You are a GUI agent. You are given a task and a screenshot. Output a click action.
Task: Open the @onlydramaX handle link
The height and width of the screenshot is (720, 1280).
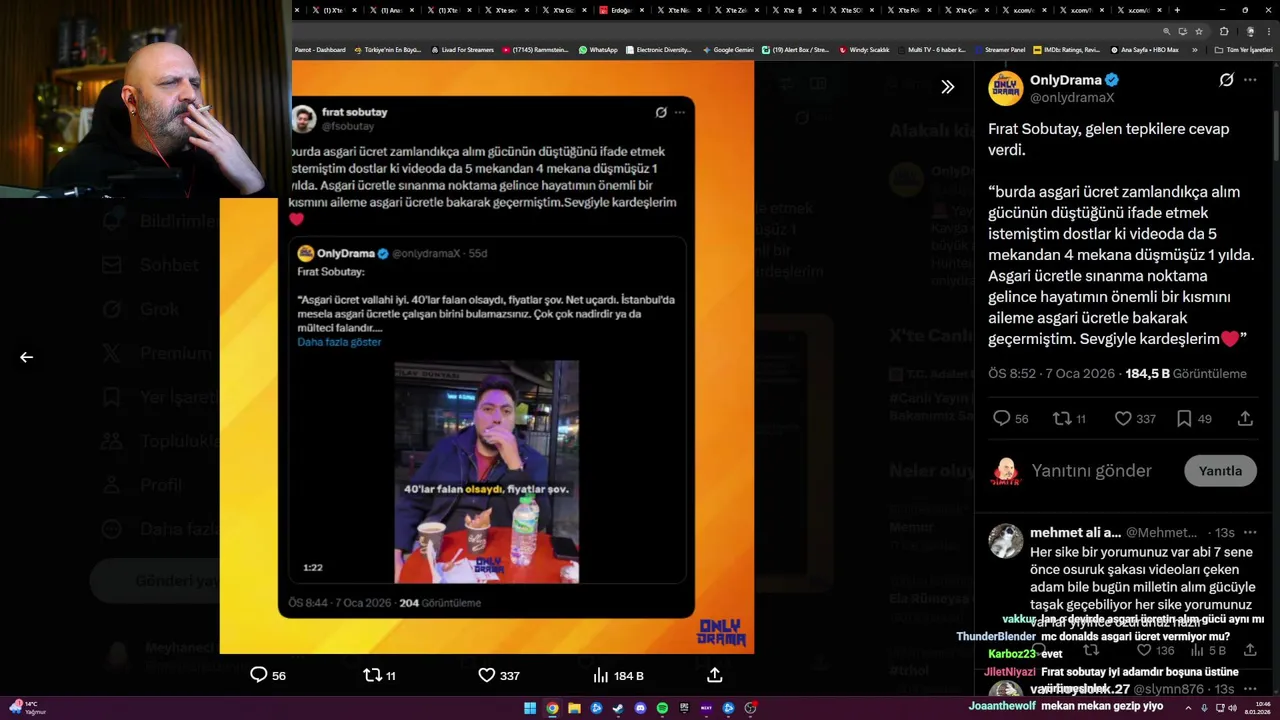pos(1072,98)
